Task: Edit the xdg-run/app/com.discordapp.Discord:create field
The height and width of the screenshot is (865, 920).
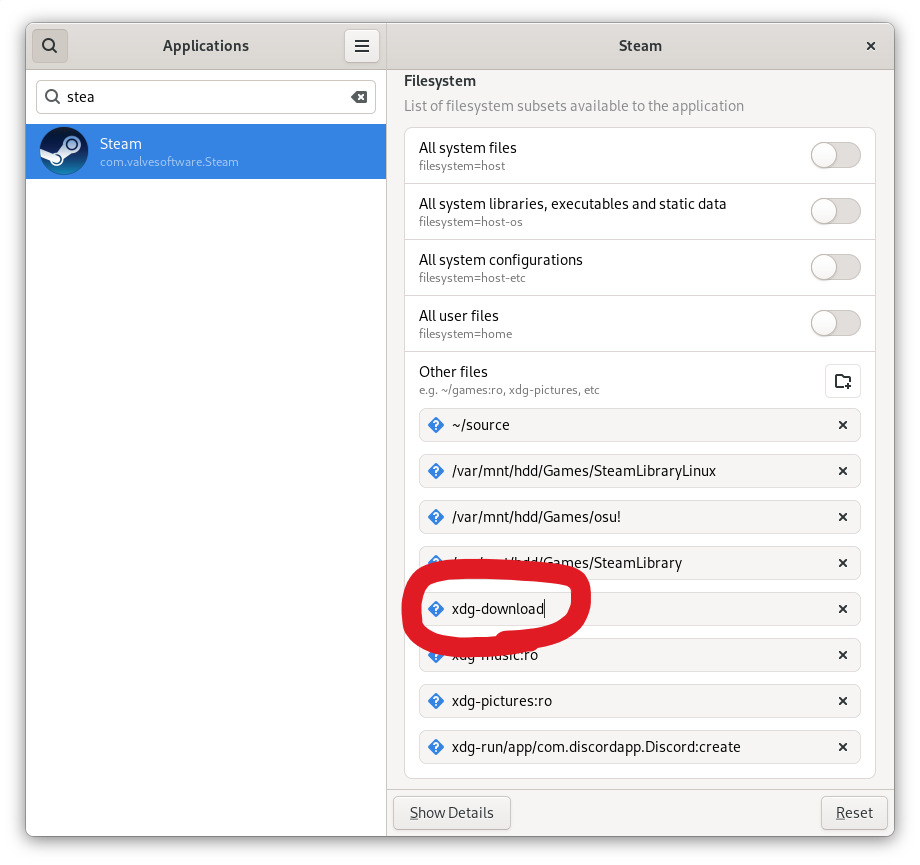Action: 640,747
